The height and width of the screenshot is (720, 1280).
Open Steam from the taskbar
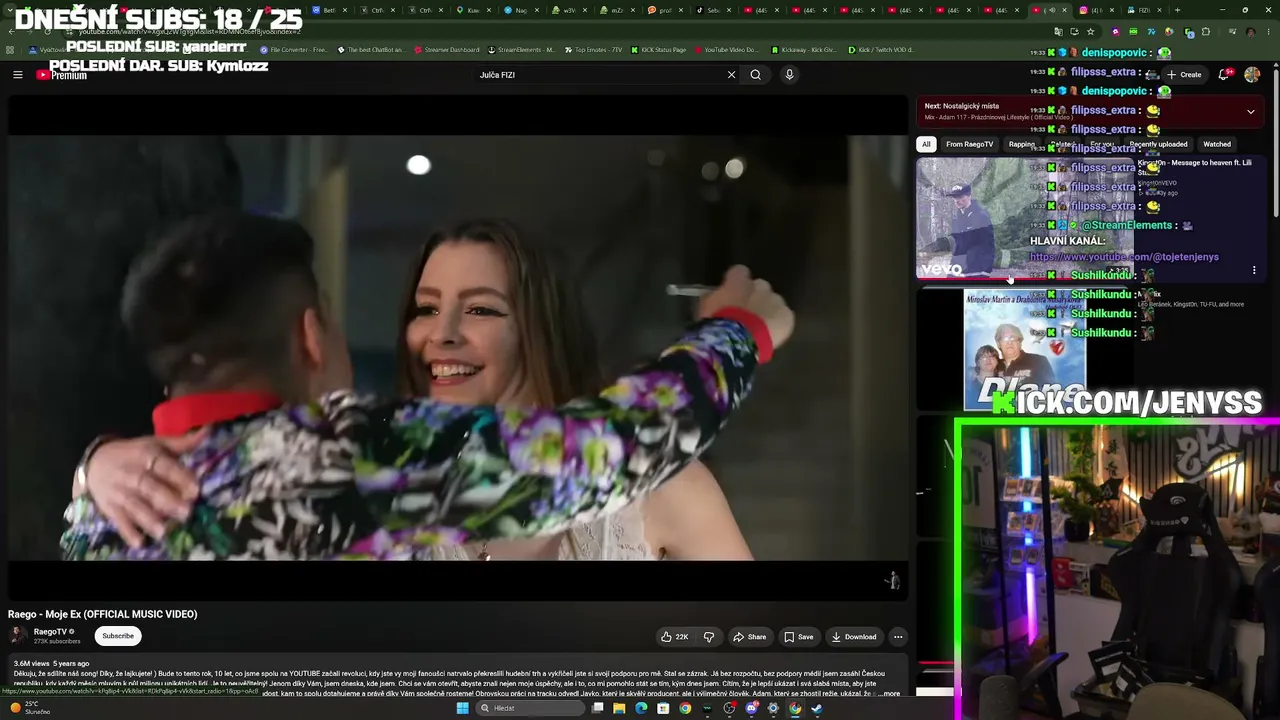[x=817, y=708]
